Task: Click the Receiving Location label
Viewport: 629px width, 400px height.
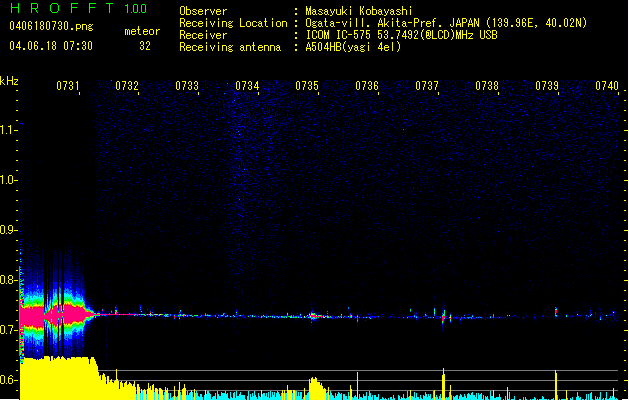Action: tap(233, 23)
